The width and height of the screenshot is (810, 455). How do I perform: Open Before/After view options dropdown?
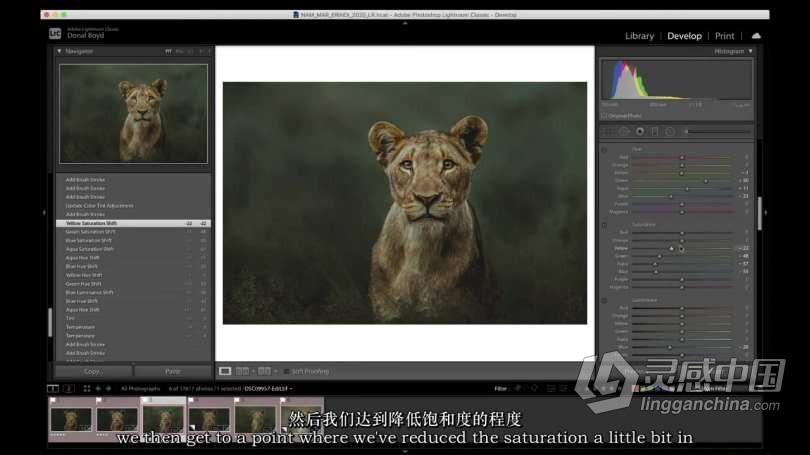coord(276,371)
